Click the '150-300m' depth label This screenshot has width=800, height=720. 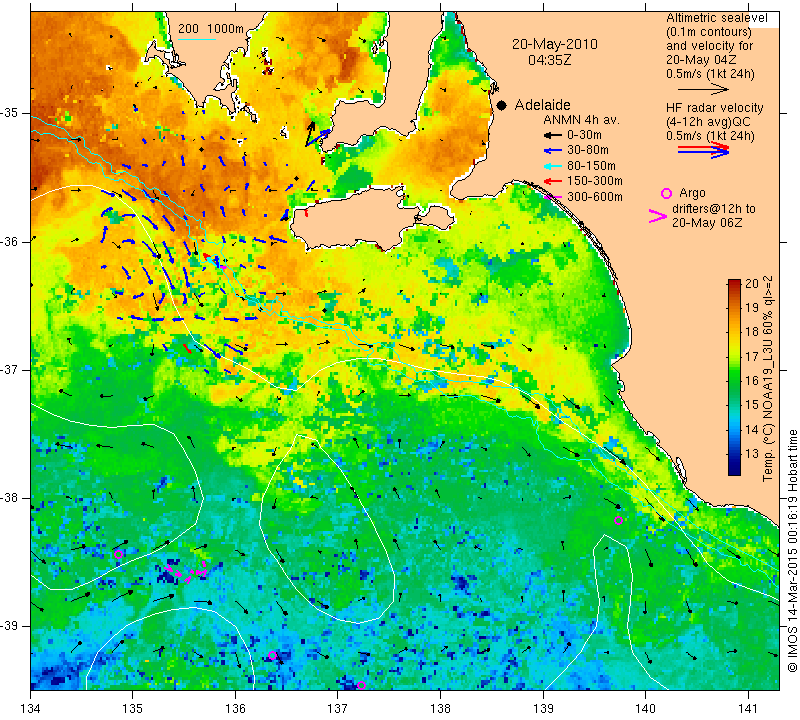[x=595, y=181]
